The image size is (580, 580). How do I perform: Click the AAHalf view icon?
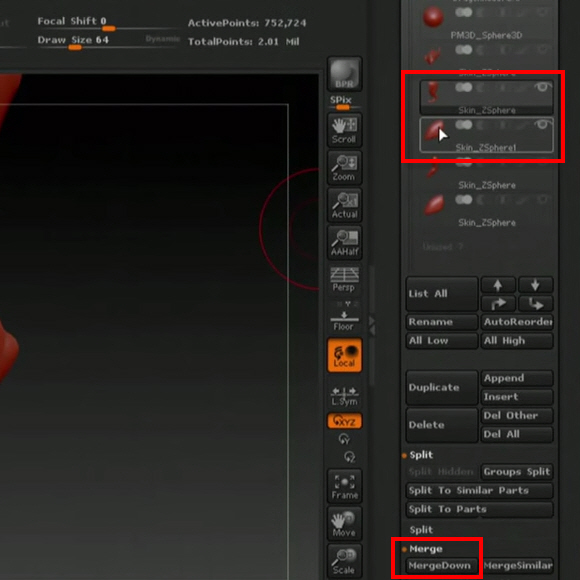344,242
